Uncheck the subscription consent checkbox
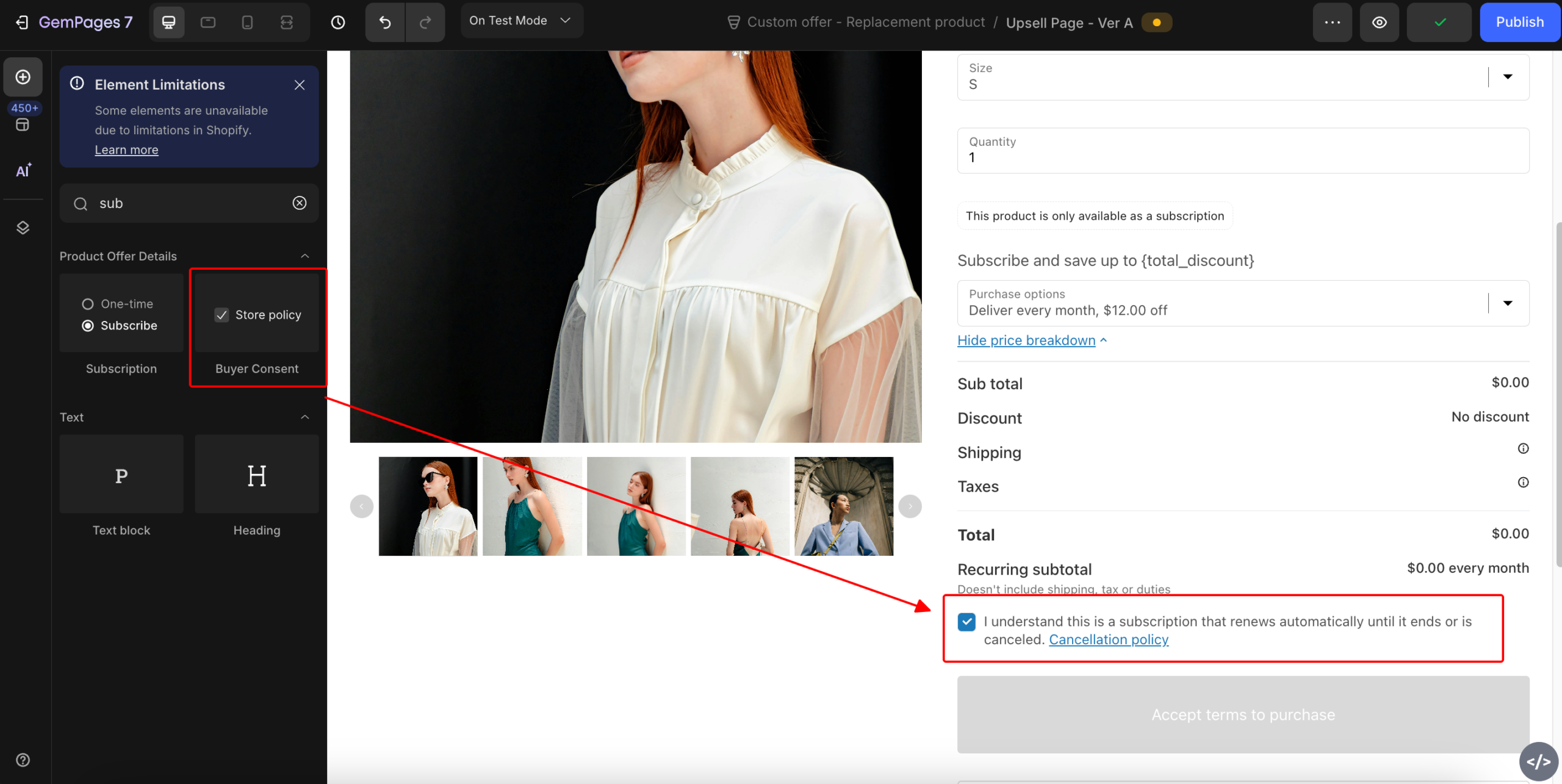 (966, 622)
